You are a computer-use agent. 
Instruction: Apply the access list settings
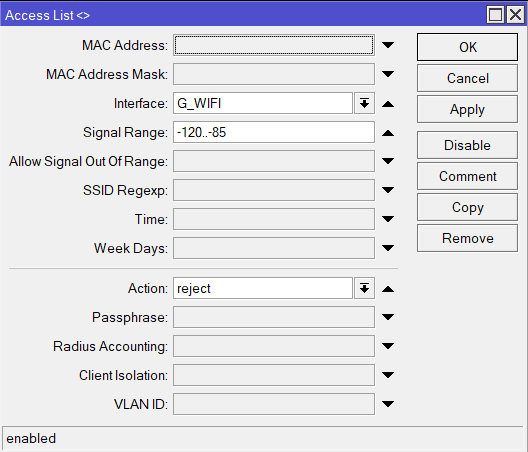coord(467,109)
